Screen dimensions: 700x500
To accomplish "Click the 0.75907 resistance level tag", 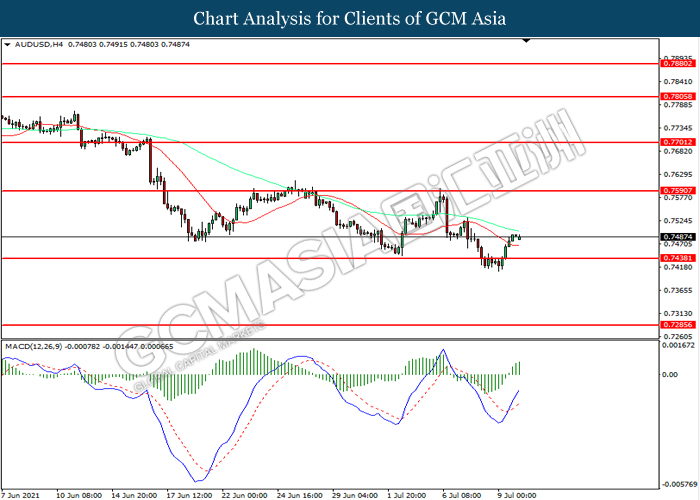I will coord(678,190).
